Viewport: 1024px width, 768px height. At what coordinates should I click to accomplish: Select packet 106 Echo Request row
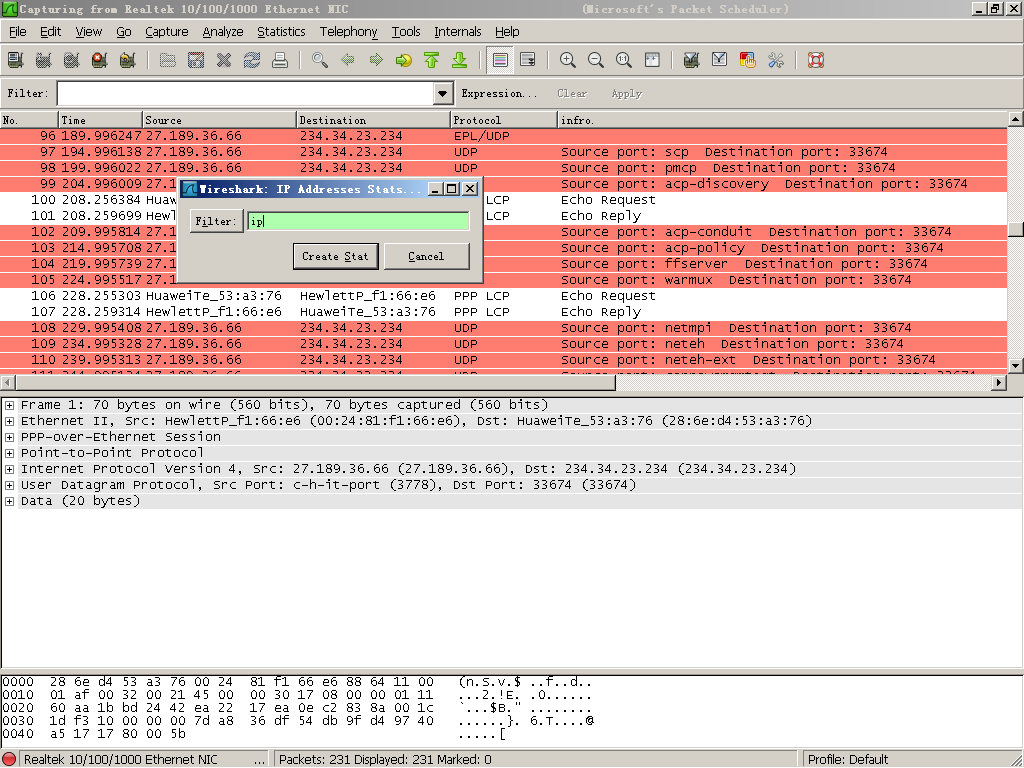[x=504, y=296]
